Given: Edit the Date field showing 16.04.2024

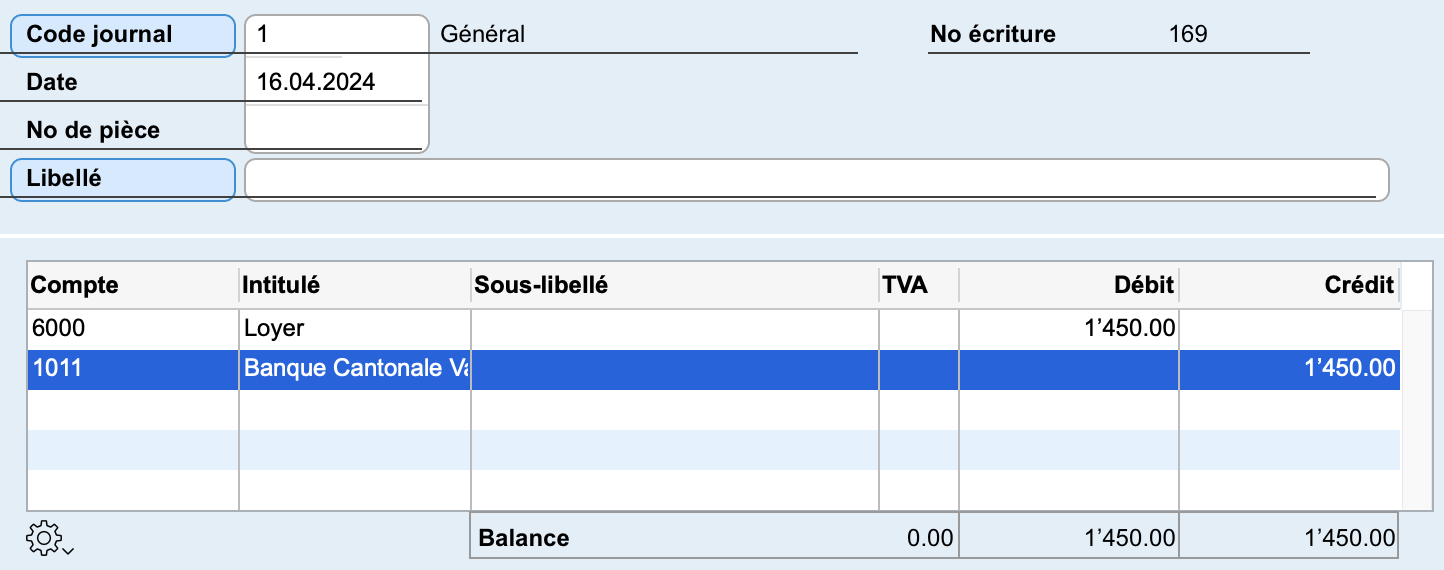Looking at the screenshot, I should coord(336,82).
